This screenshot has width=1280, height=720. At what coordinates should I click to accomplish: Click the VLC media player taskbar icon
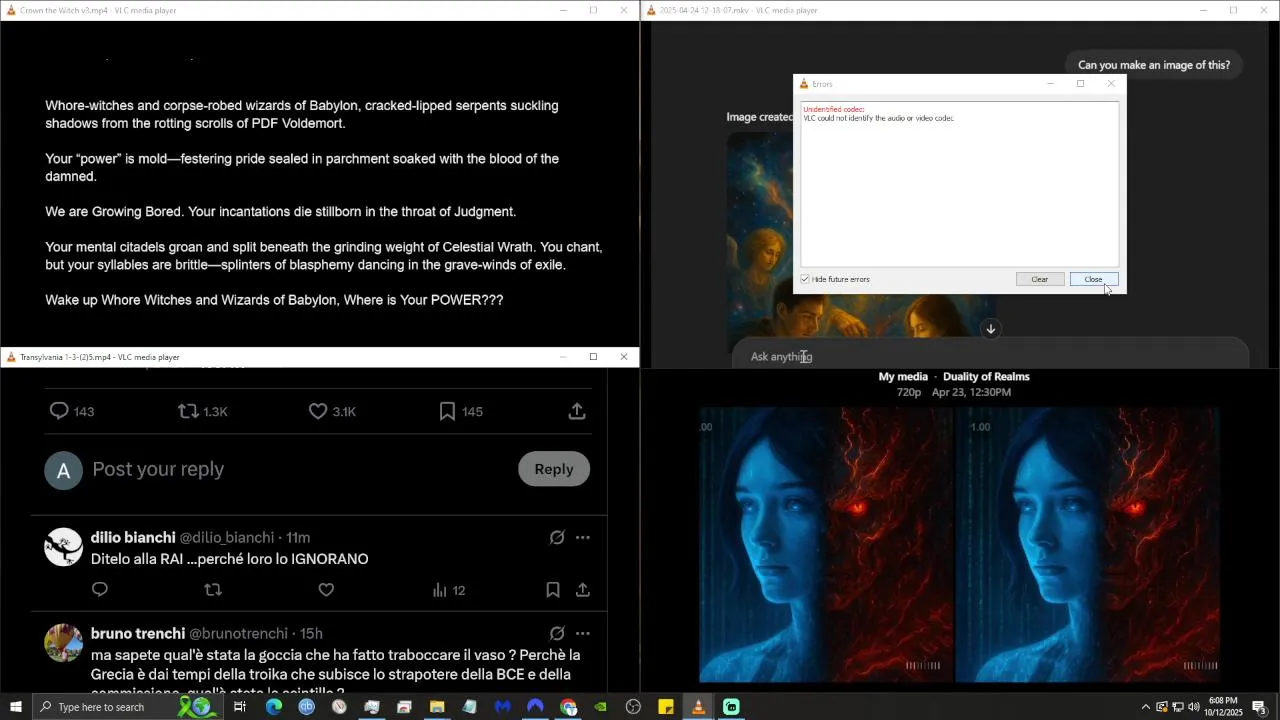(698, 707)
